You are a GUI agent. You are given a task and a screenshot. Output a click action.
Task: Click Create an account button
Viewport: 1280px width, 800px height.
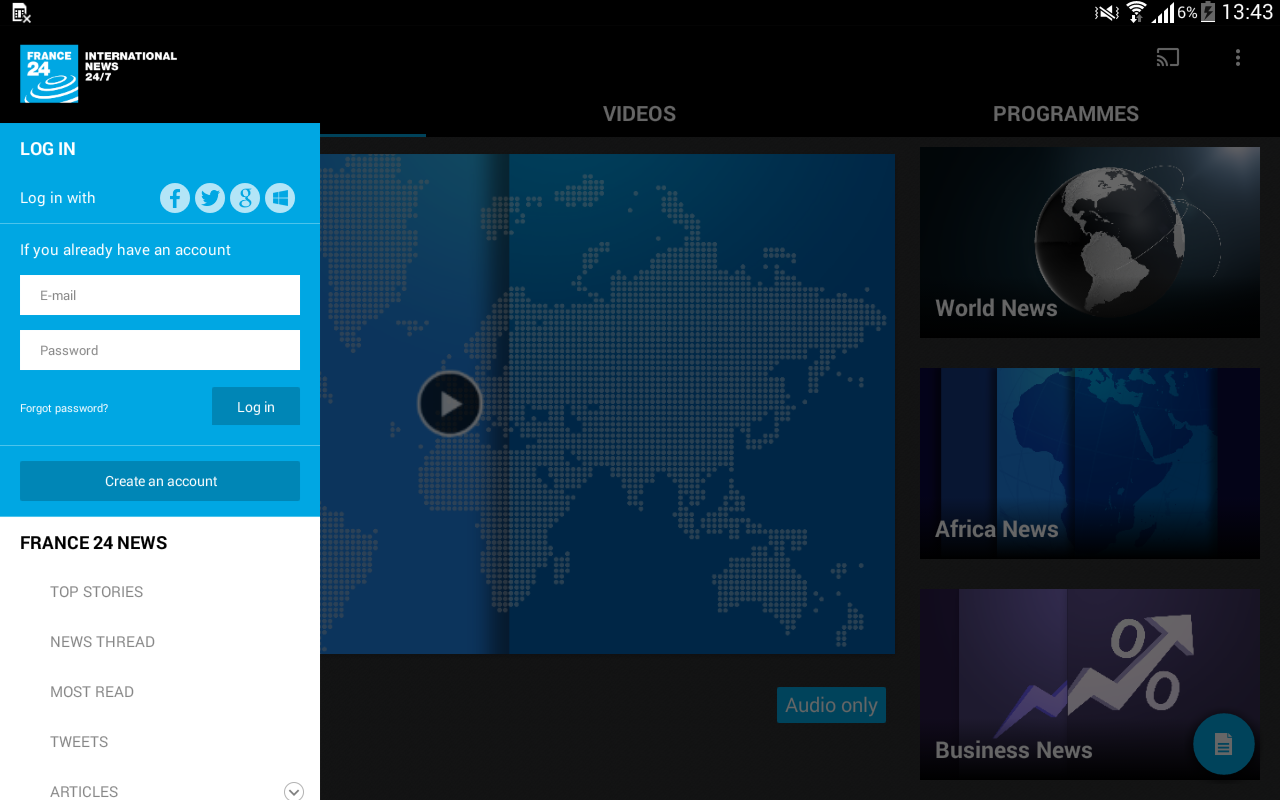tap(160, 481)
